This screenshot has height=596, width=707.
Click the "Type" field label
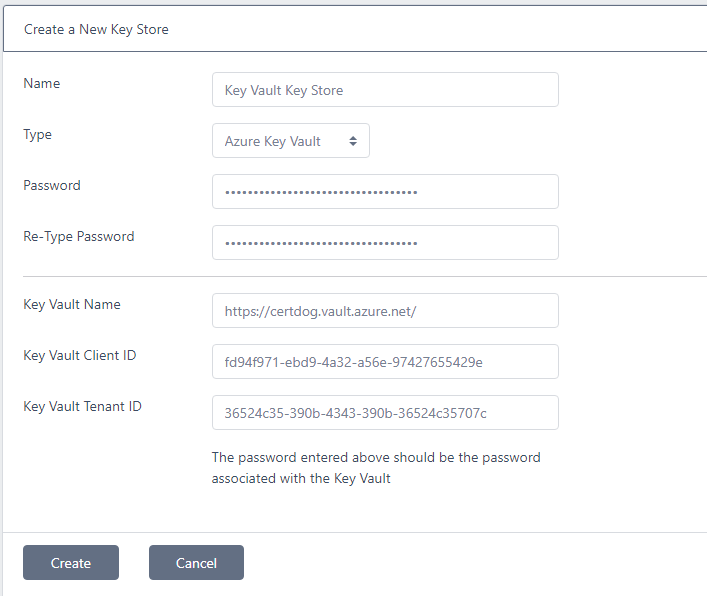tap(38, 135)
